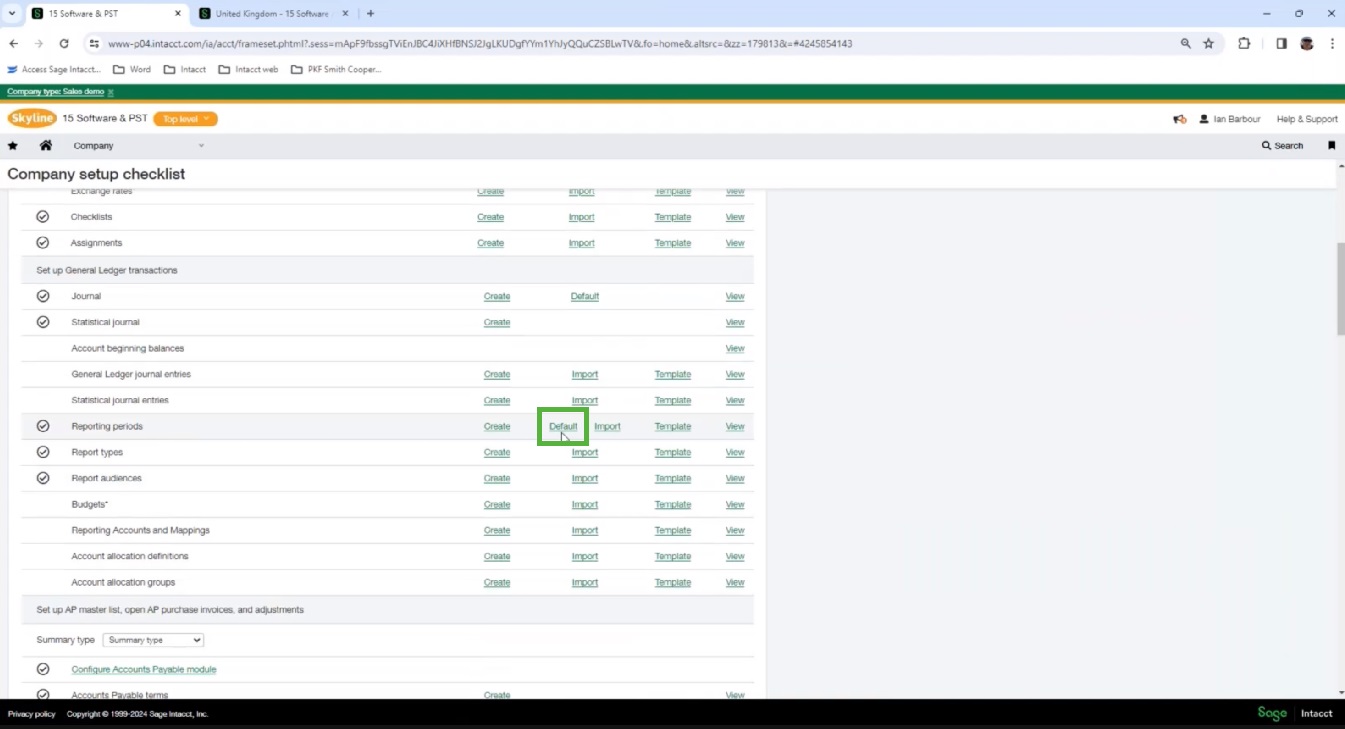Open the Company menu chevron
The image size is (1345, 729).
coord(200,145)
